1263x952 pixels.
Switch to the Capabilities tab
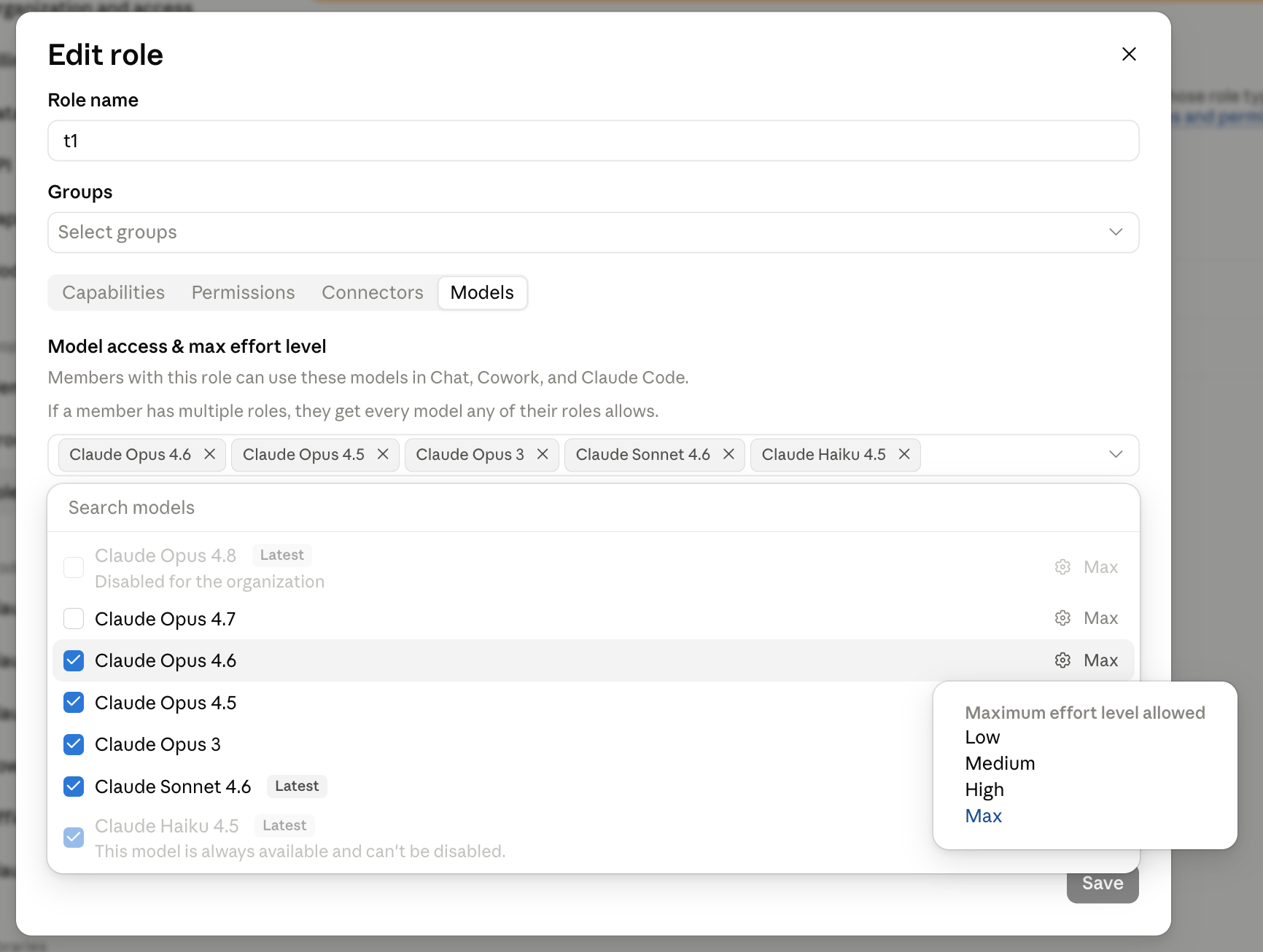coord(114,292)
